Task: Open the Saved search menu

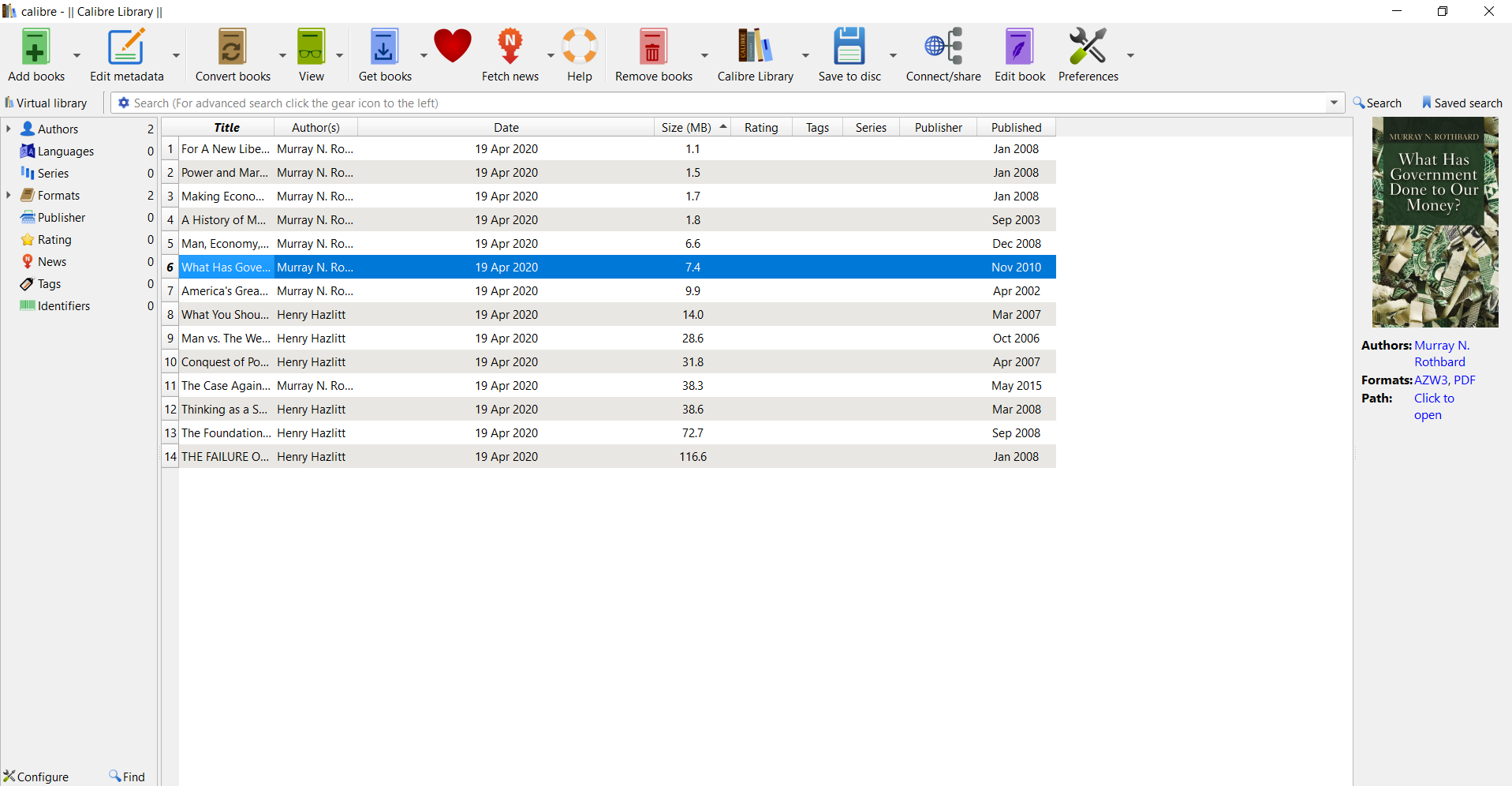Action: click(x=1462, y=103)
